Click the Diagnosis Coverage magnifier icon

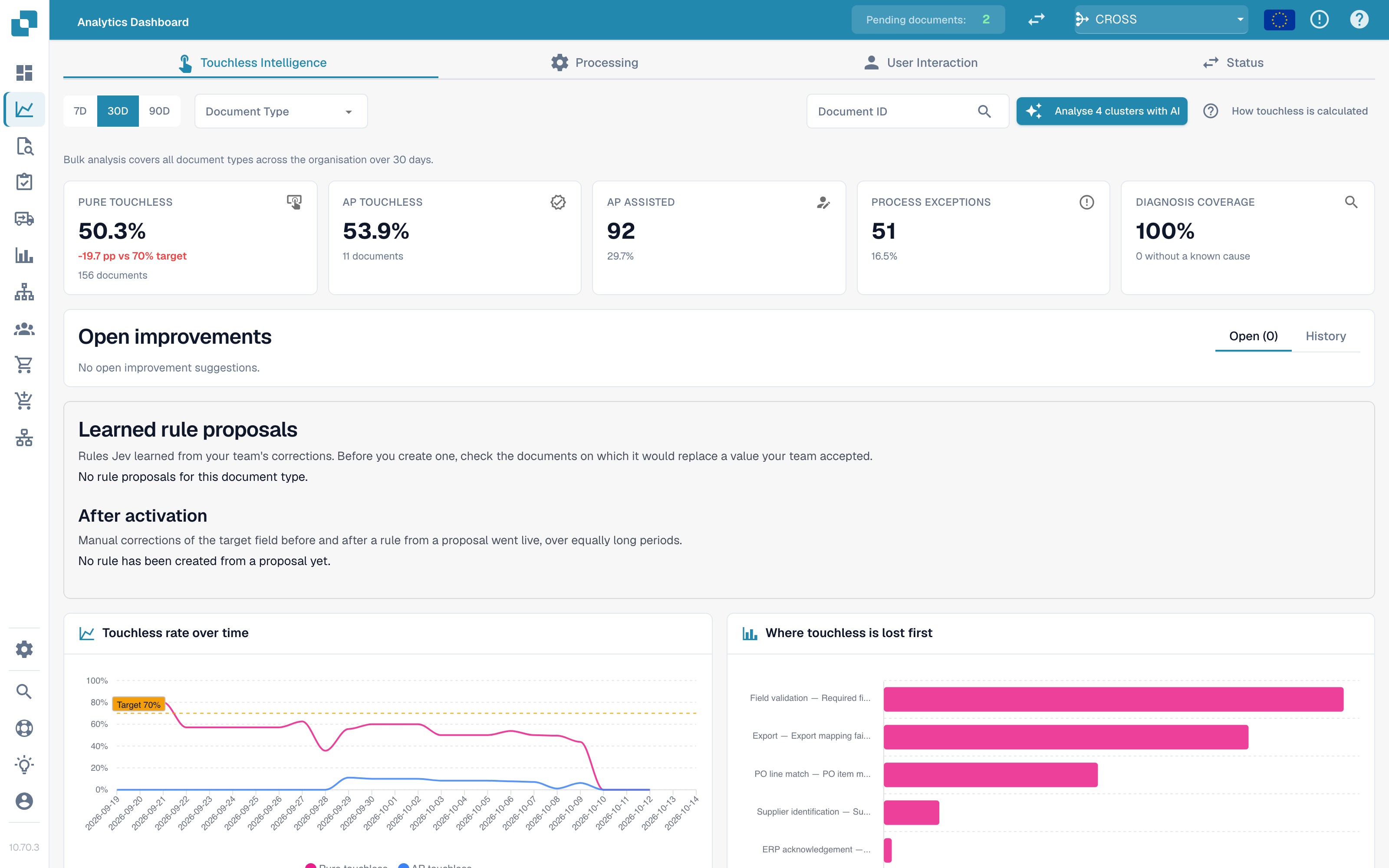pos(1351,202)
